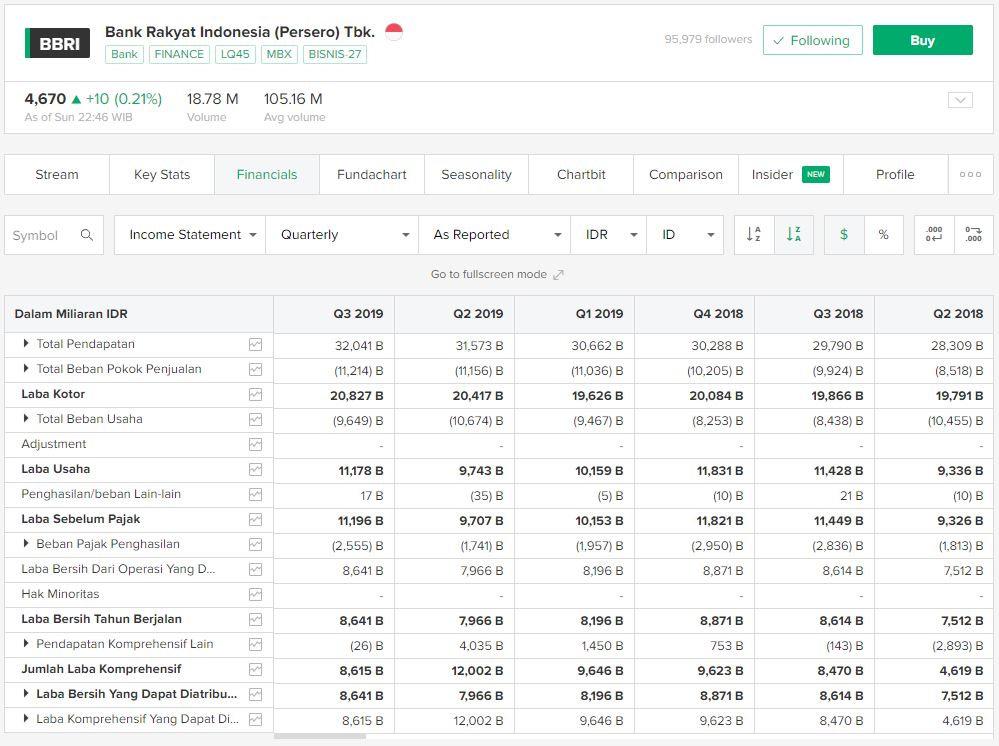Switch to Key Stats tab

pyautogui.click(x=162, y=175)
